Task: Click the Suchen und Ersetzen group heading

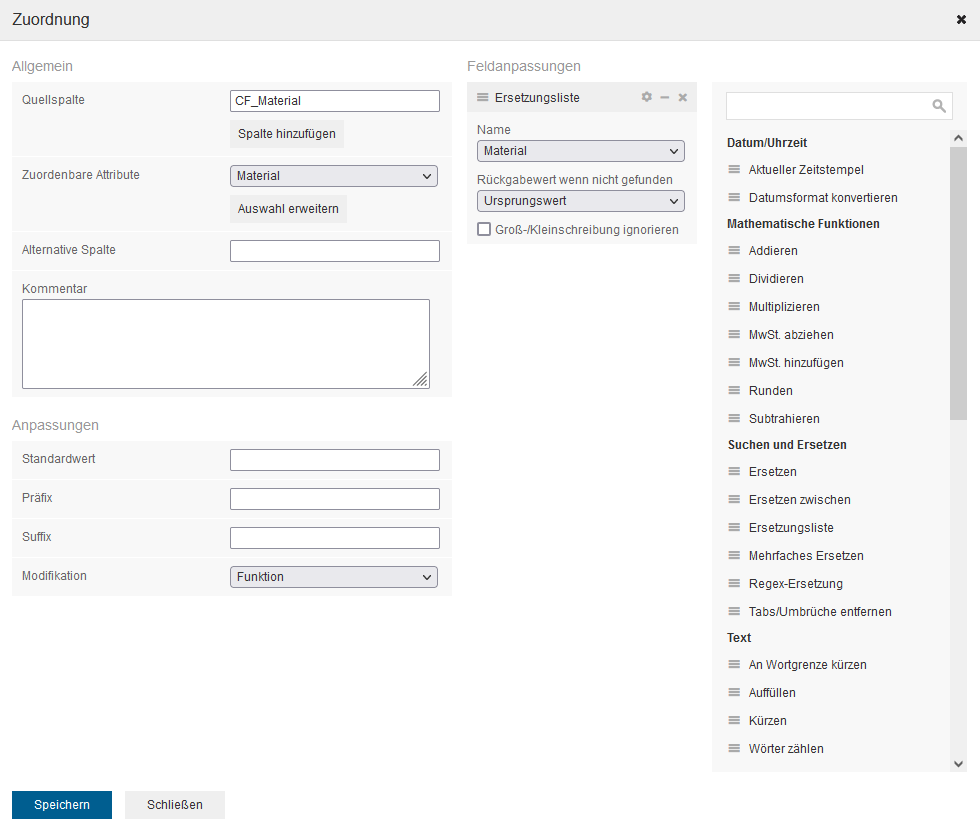Action: pyautogui.click(x=787, y=445)
